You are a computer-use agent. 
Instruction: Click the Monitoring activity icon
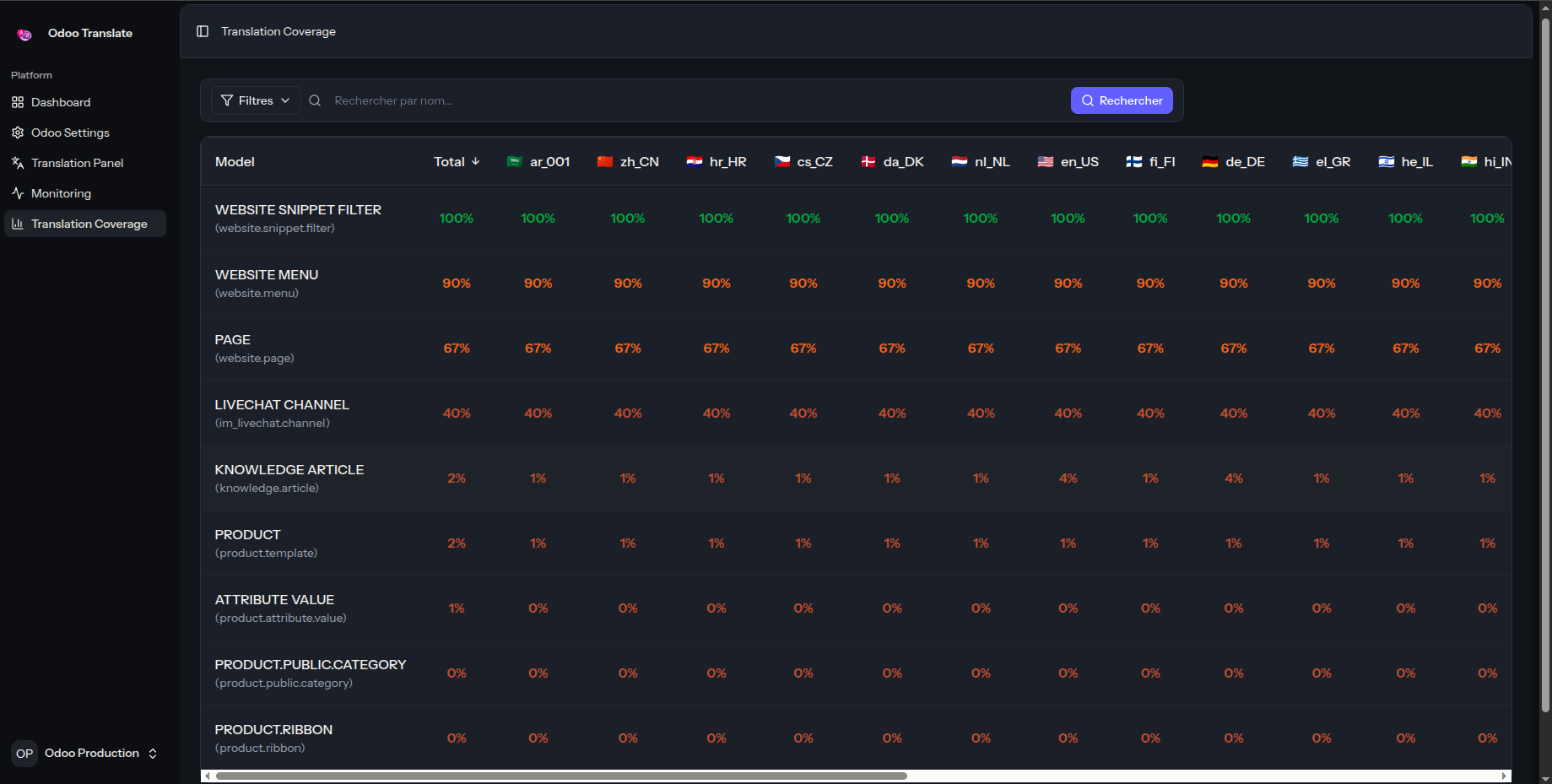18,193
